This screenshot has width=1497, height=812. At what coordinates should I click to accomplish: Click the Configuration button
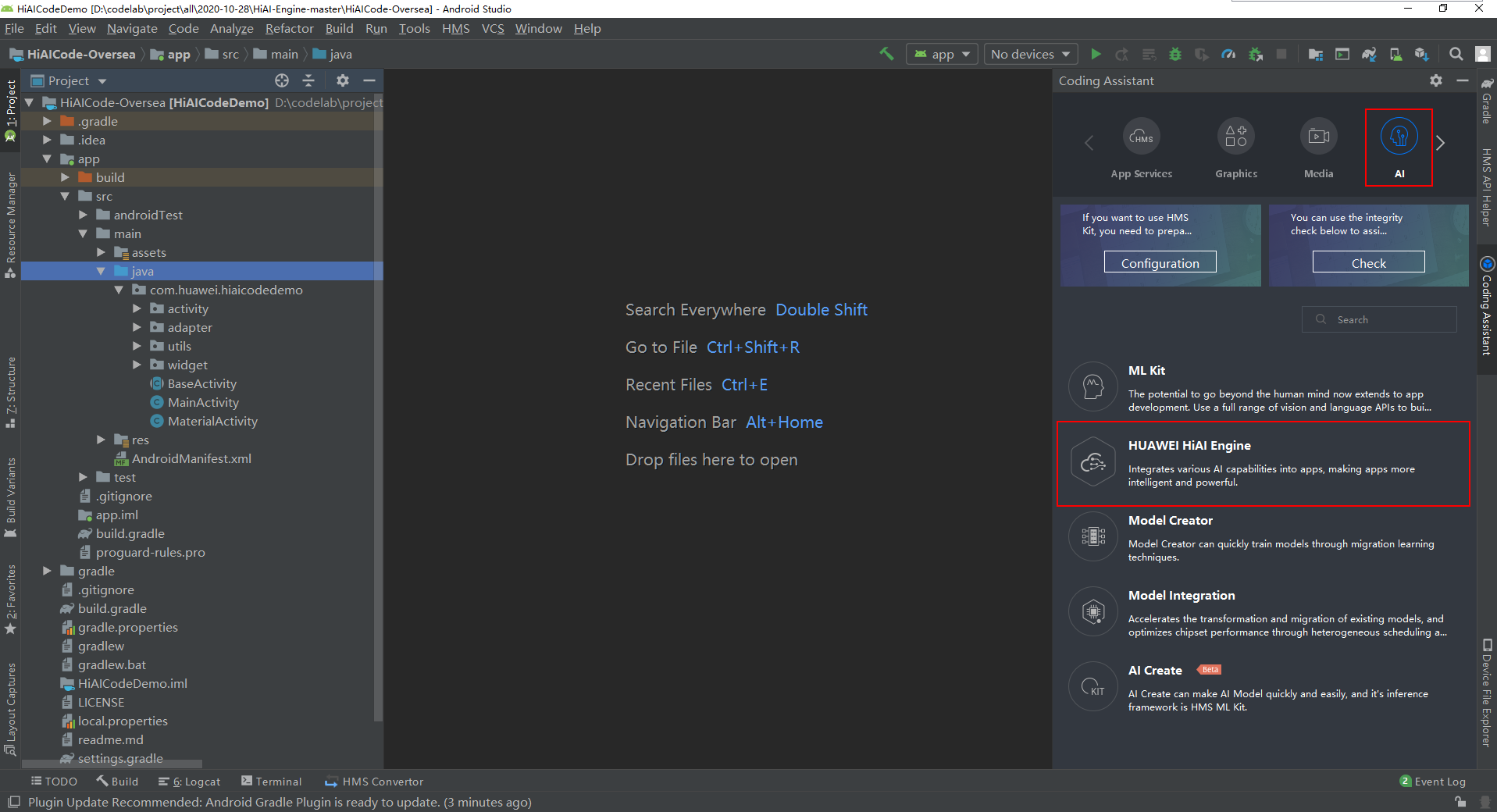pyautogui.click(x=1160, y=263)
